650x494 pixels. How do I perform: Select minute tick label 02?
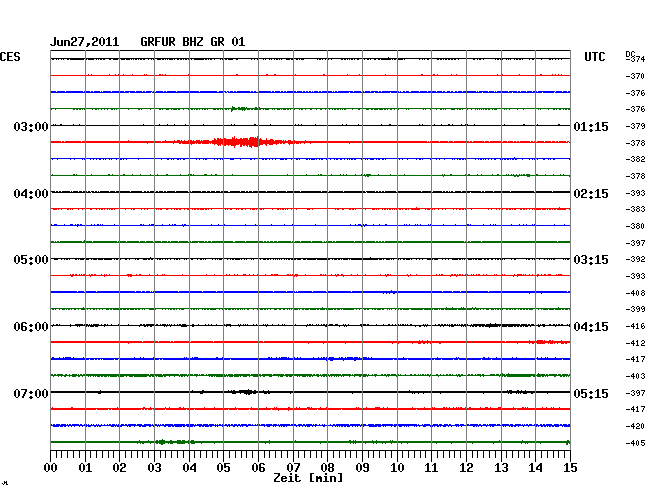[119, 468]
